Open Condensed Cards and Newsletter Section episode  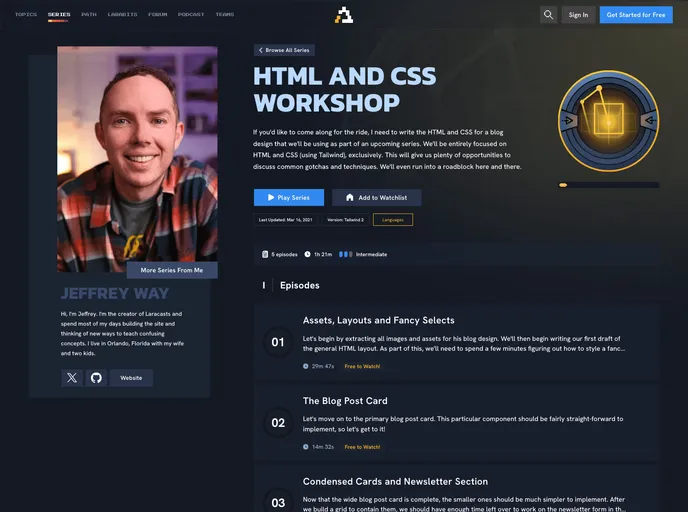(x=395, y=481)
